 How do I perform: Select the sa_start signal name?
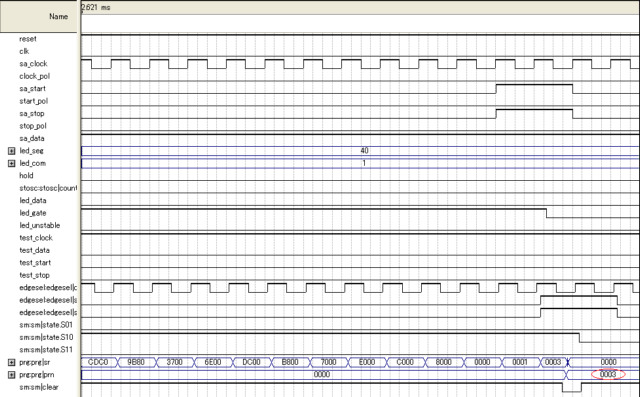32,89
